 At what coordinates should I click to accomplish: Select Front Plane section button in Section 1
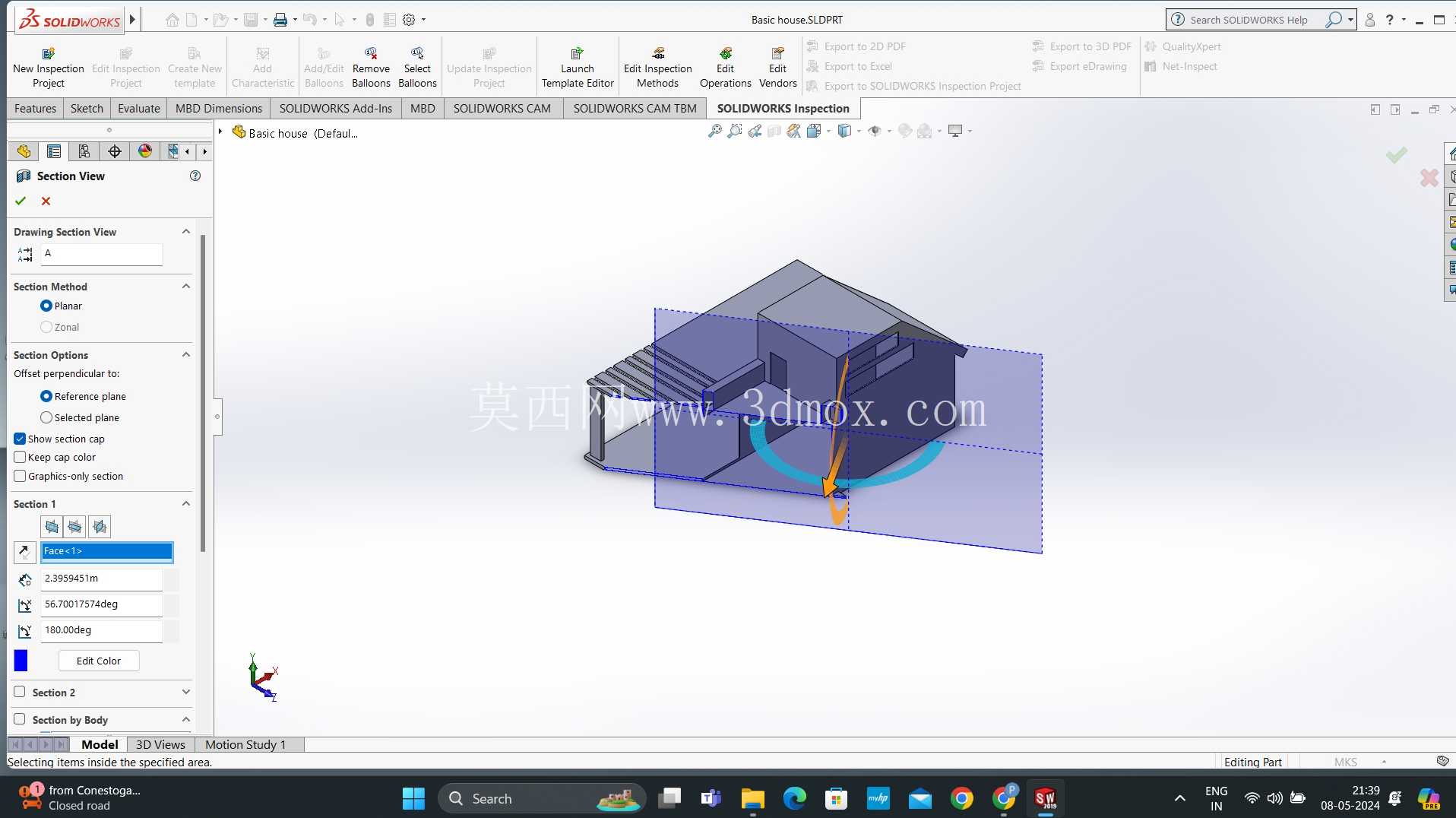tap(52, 526)
